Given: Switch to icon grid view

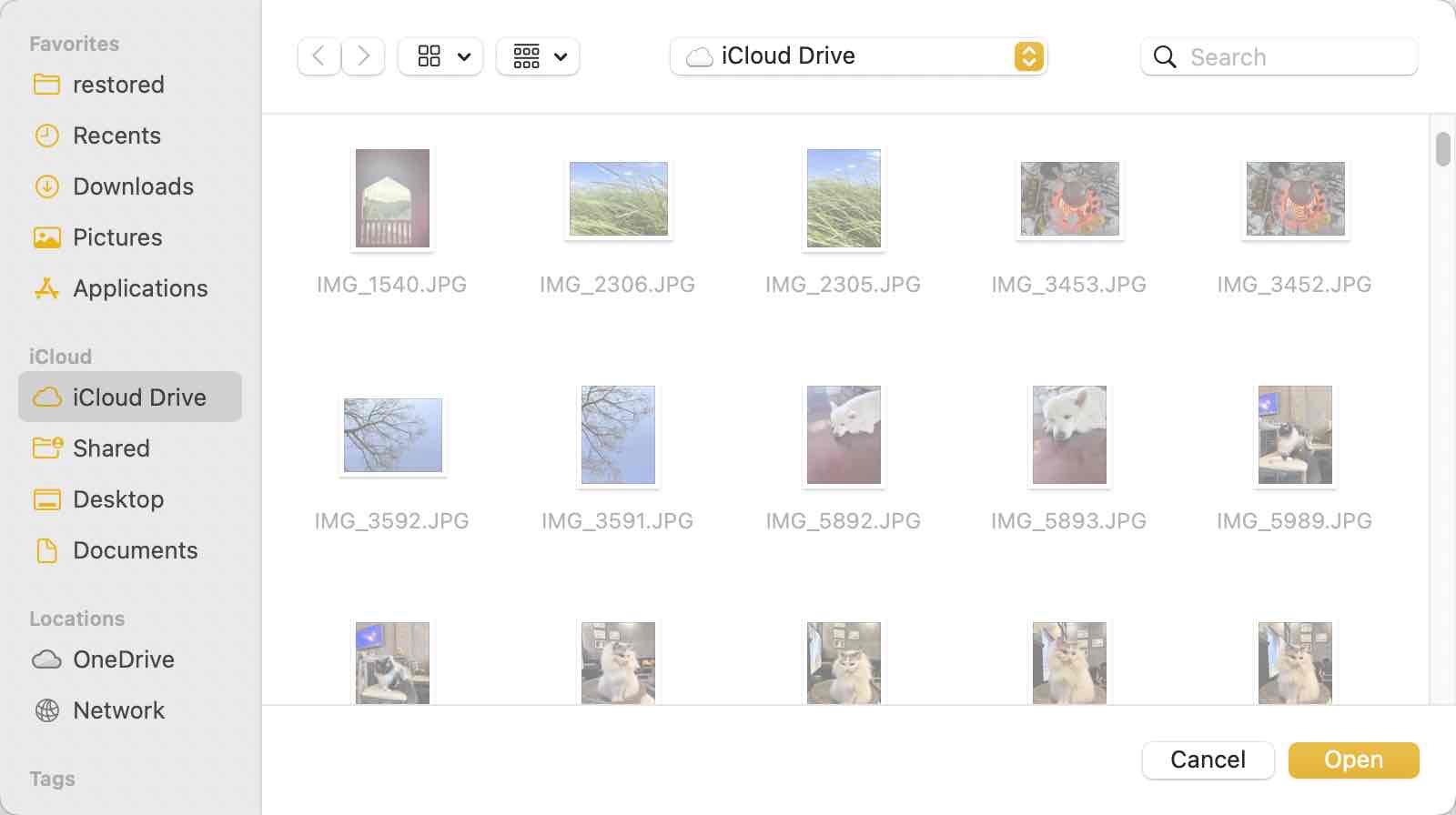Looking at the screenshot, I should (429, 56).
